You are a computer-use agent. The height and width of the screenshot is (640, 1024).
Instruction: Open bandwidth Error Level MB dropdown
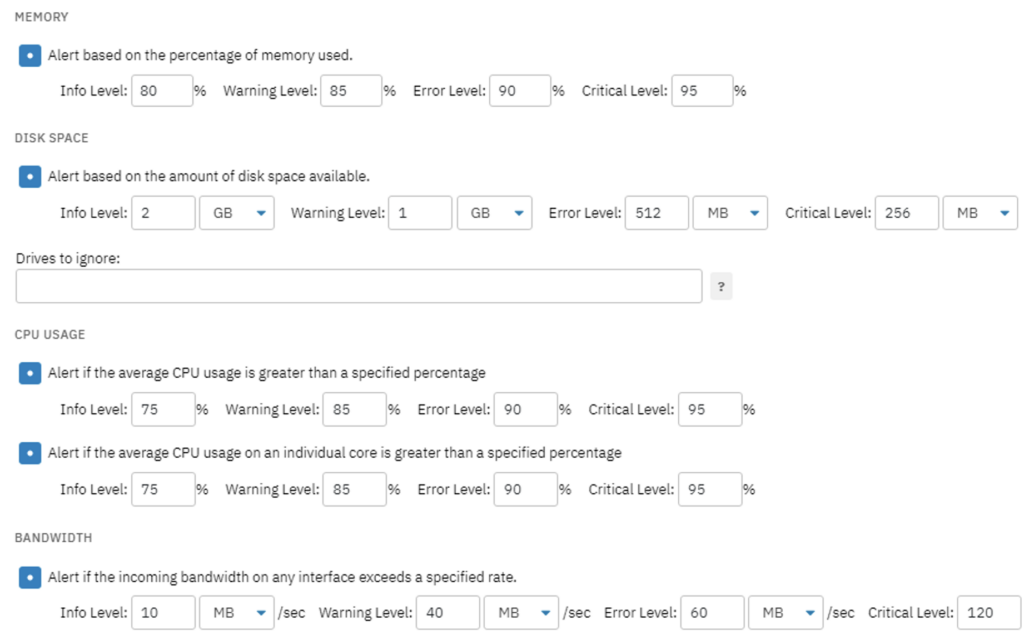pyautogui.click(x=786, y=613)
